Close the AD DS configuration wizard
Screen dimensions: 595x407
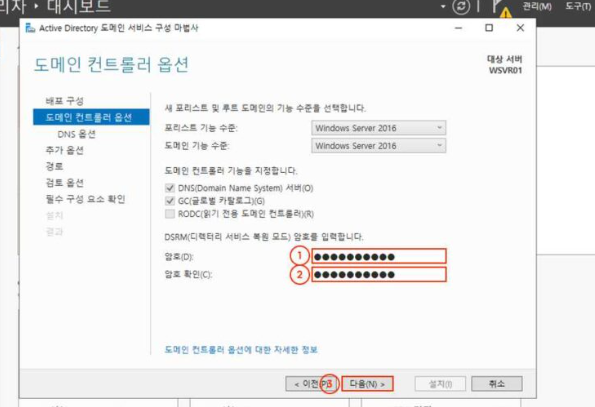click(x=520, y=28)
